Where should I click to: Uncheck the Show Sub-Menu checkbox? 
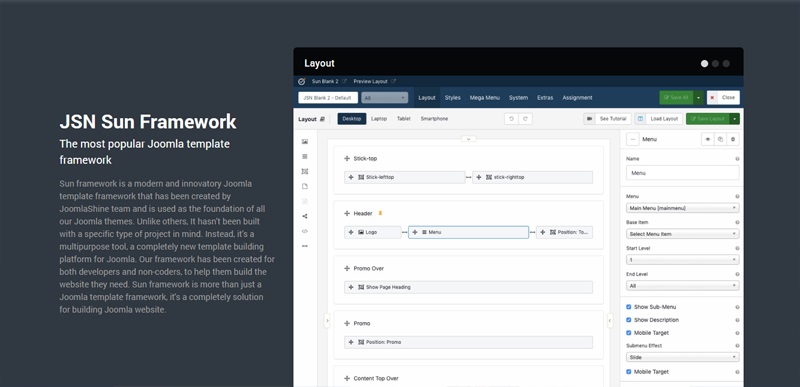[629, 307]
